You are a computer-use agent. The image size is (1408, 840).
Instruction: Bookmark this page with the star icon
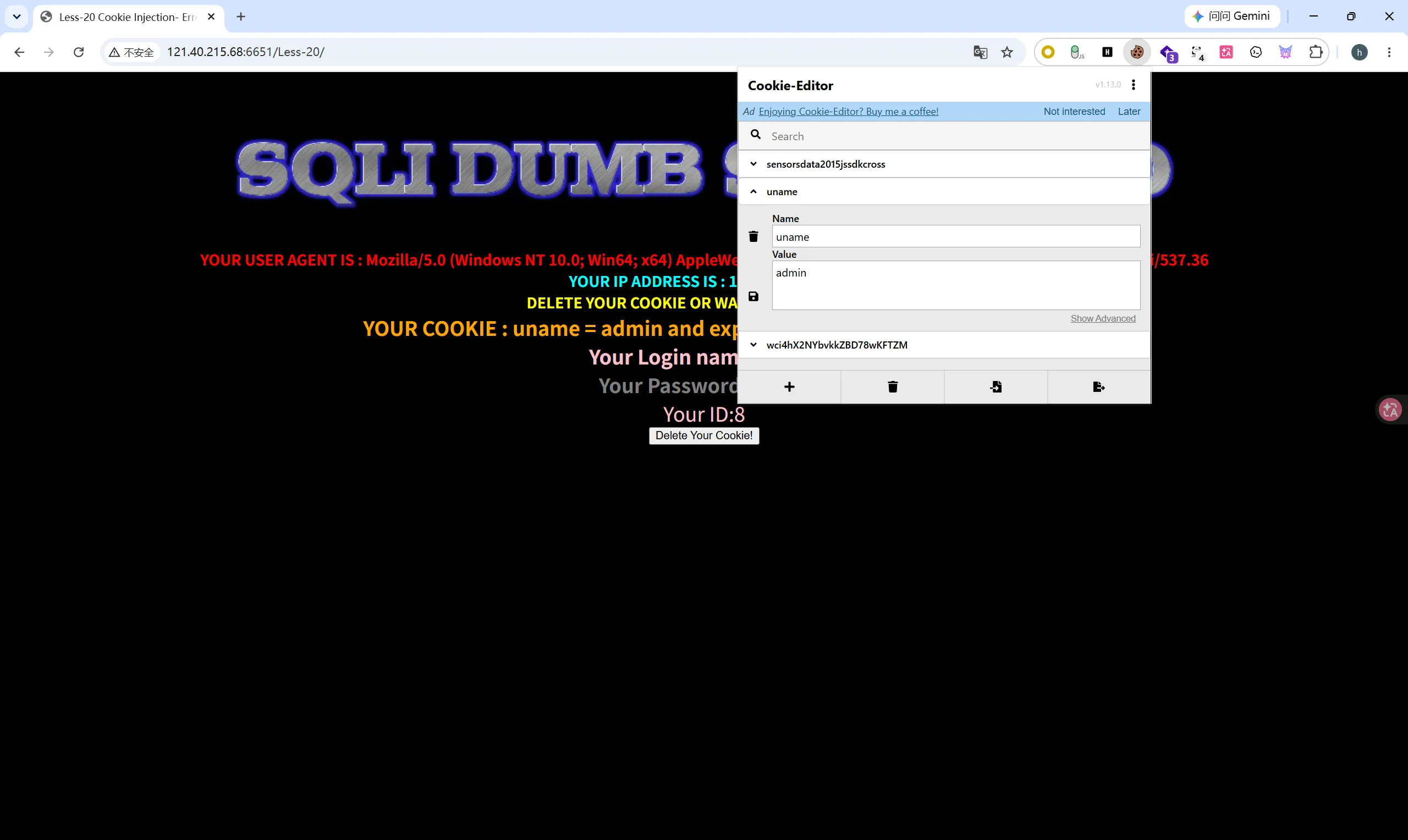(x=1007, y=52)
